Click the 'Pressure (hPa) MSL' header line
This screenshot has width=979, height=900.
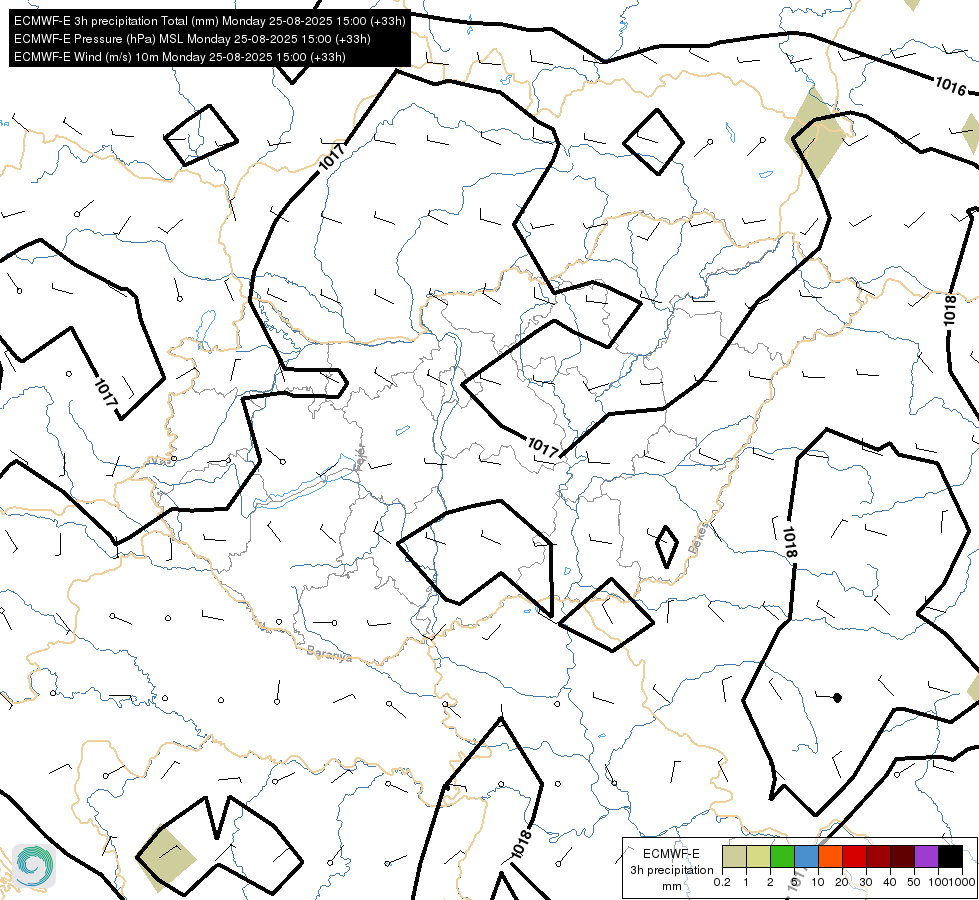(x=192, y=39)
